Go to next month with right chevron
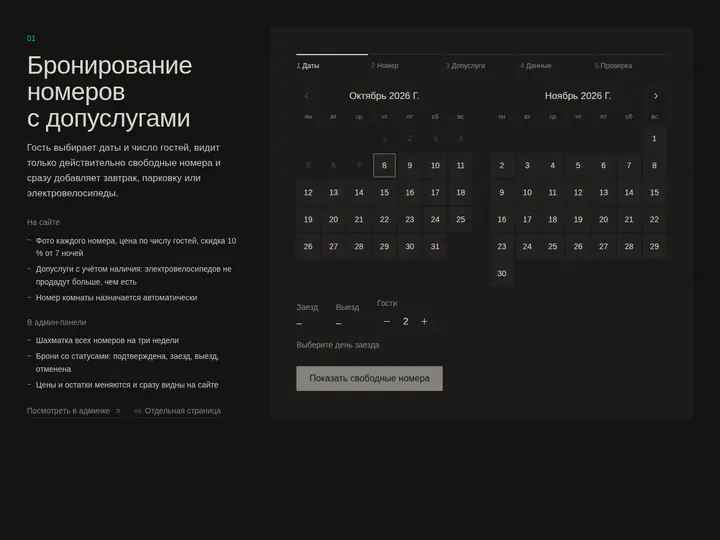The width and height of the screenshot is (720, 540). tap(656, 96)
